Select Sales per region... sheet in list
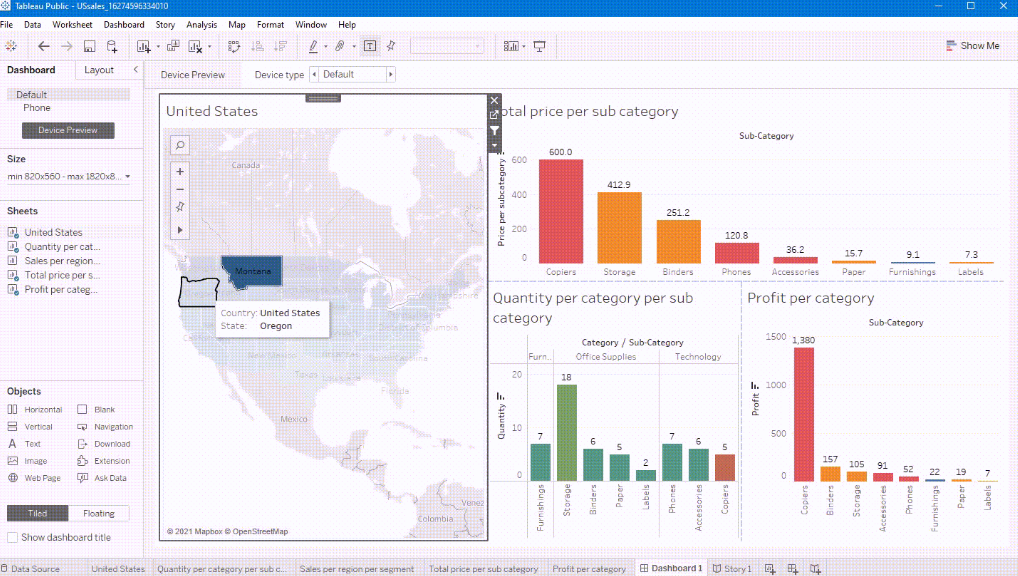Image resolution: width=1018 pixels, height=576 pixels. click(x=62, y=261)
